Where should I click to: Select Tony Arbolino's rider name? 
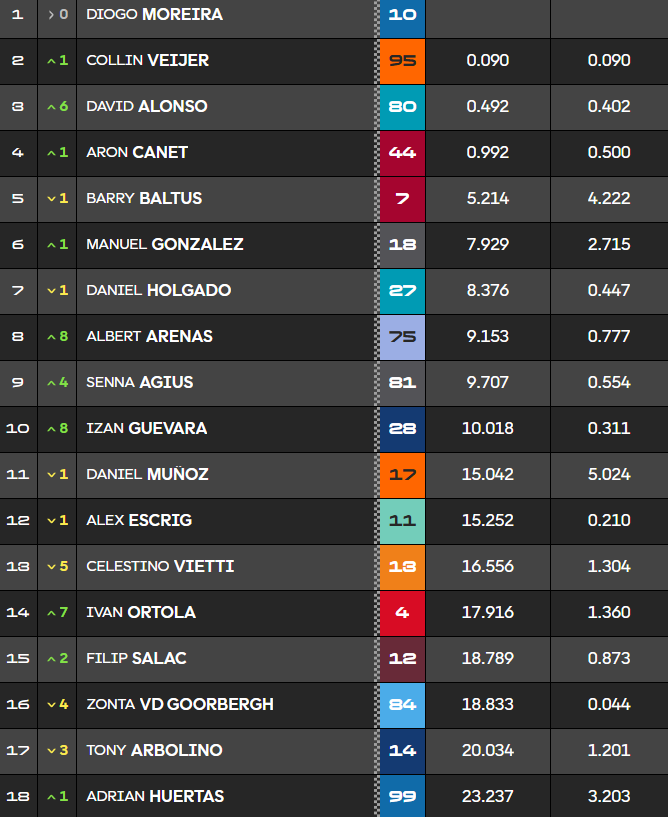154,751
